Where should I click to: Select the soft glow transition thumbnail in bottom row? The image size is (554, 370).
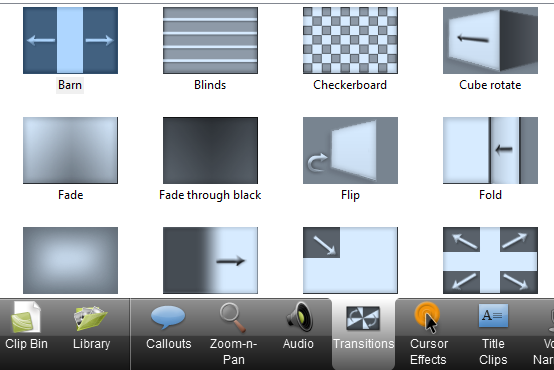tap(70, 260)
